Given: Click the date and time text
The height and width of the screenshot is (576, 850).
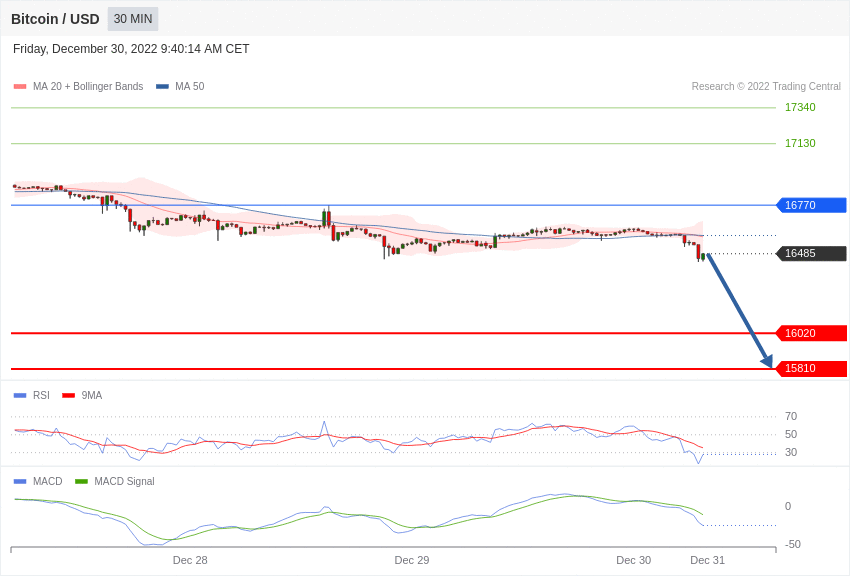Looking at the screenshot, I should 131,49.
